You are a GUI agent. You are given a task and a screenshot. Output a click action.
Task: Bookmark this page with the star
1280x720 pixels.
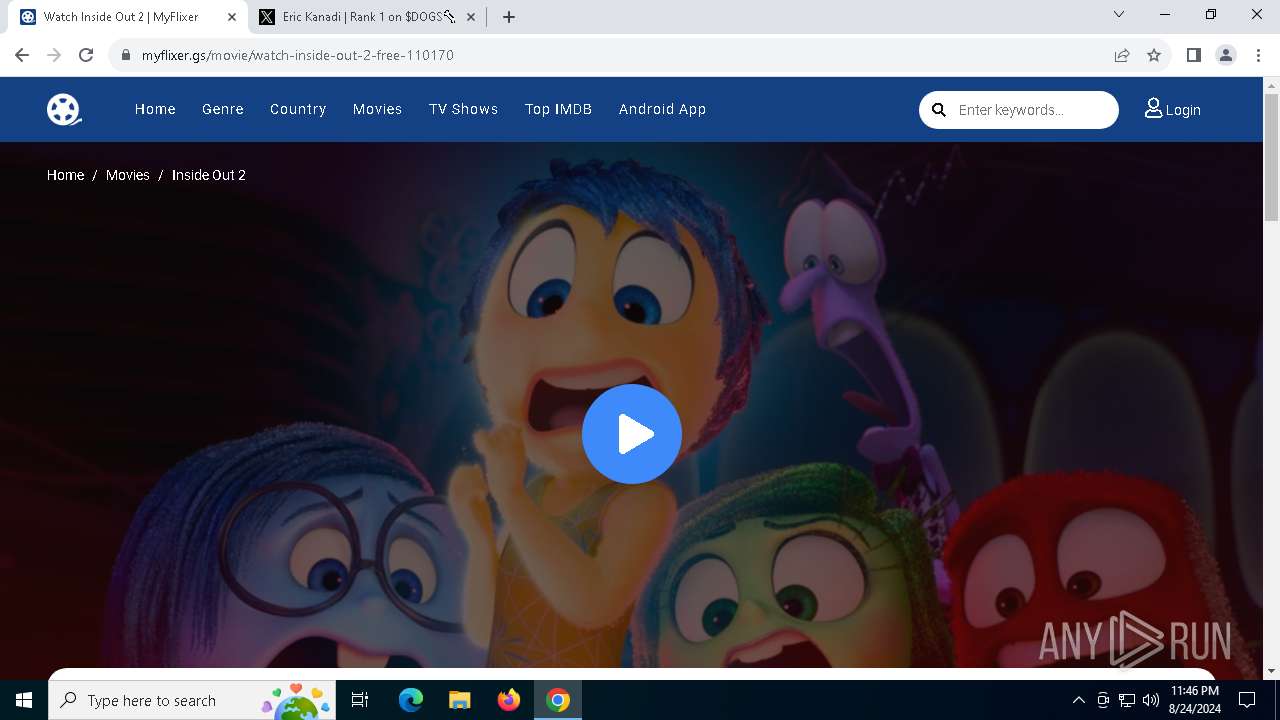point(1154,55)
